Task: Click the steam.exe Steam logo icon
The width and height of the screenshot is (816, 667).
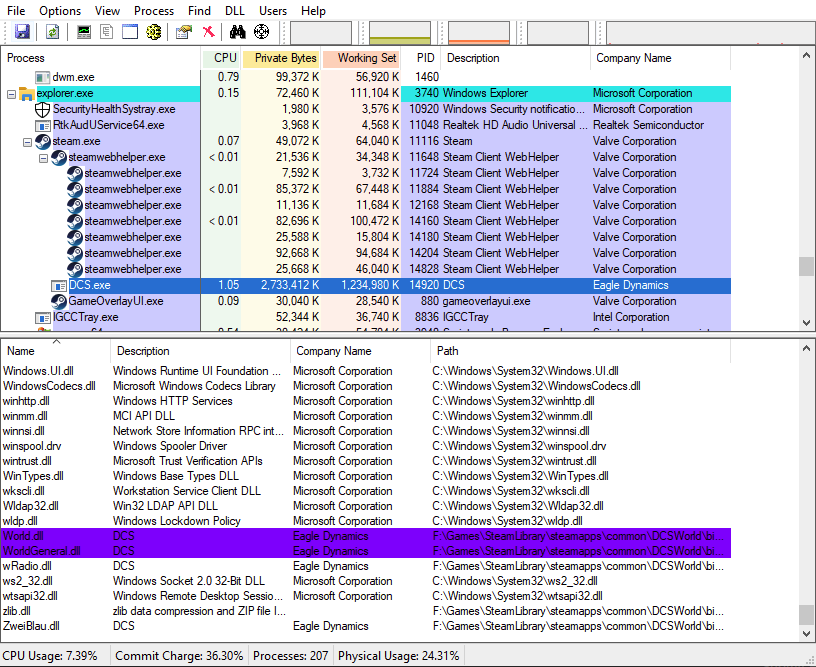Action: [43, 142]
